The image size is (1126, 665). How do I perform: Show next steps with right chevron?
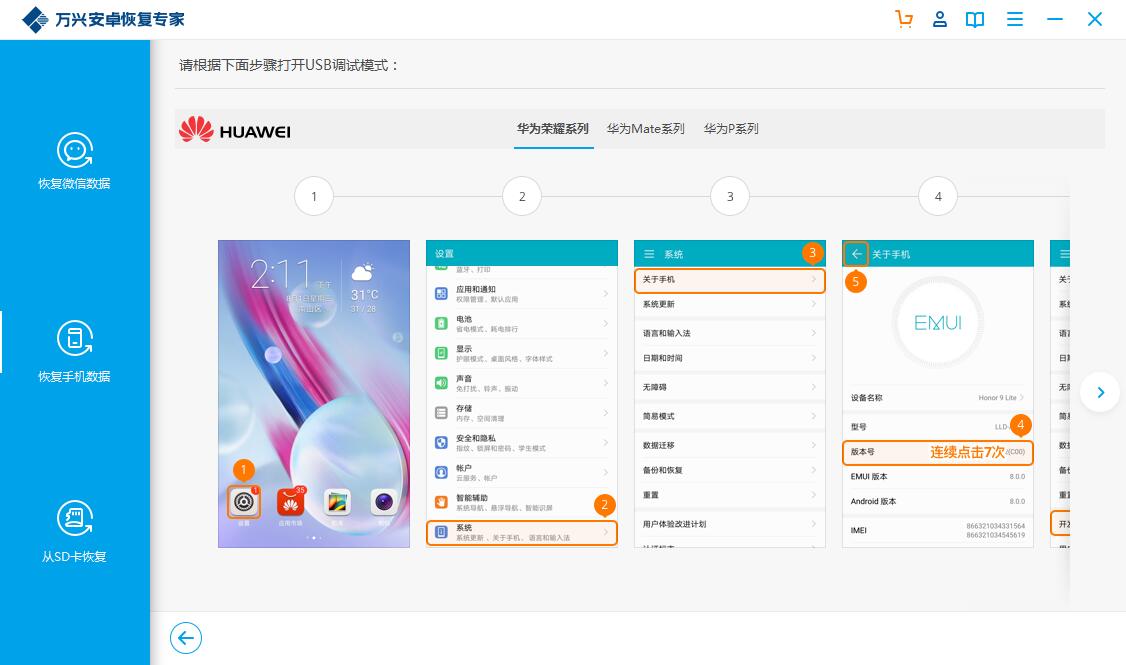click(x=1100, y=392)
